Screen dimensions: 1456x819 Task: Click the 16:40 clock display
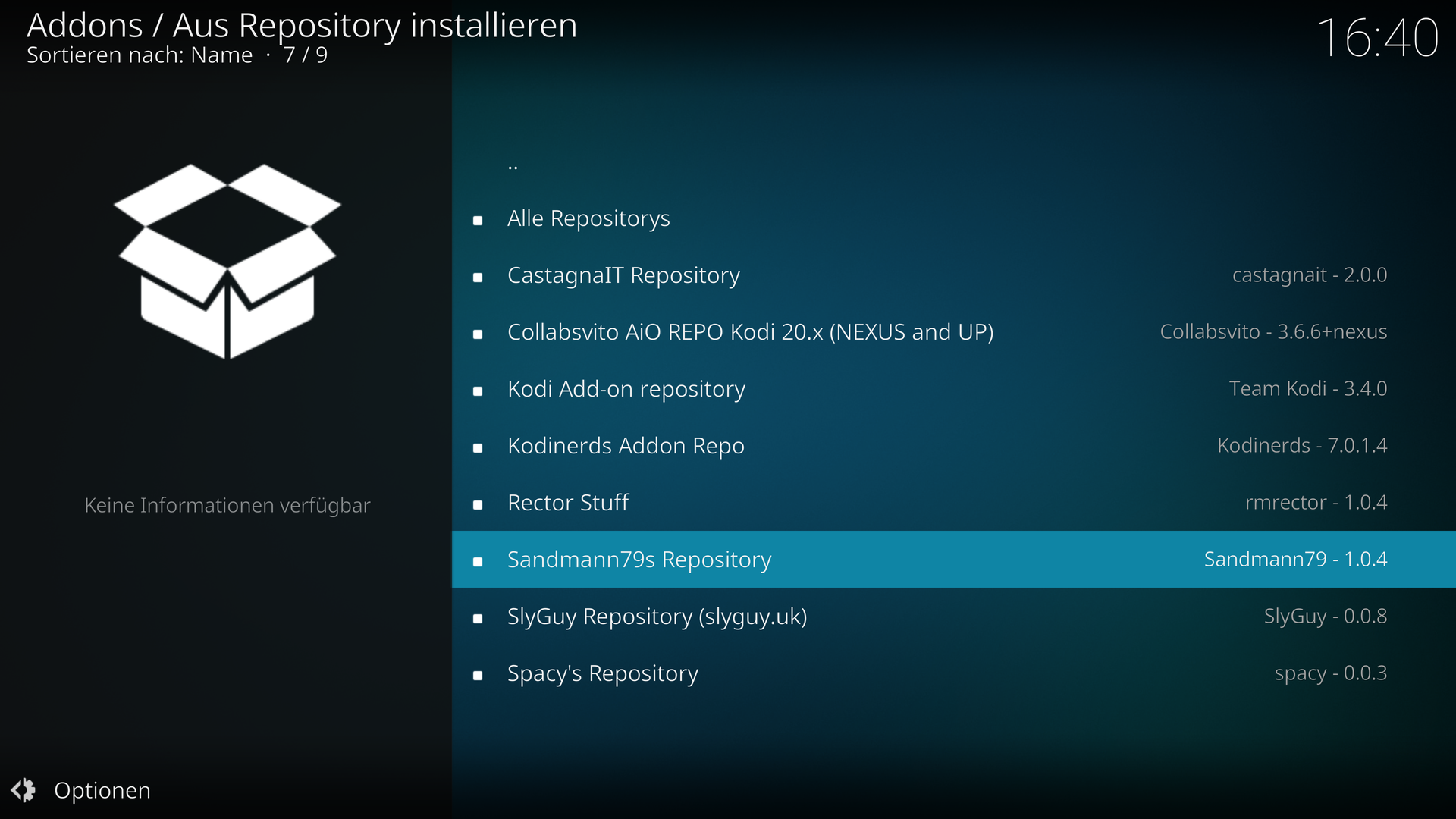(1378, 38)
